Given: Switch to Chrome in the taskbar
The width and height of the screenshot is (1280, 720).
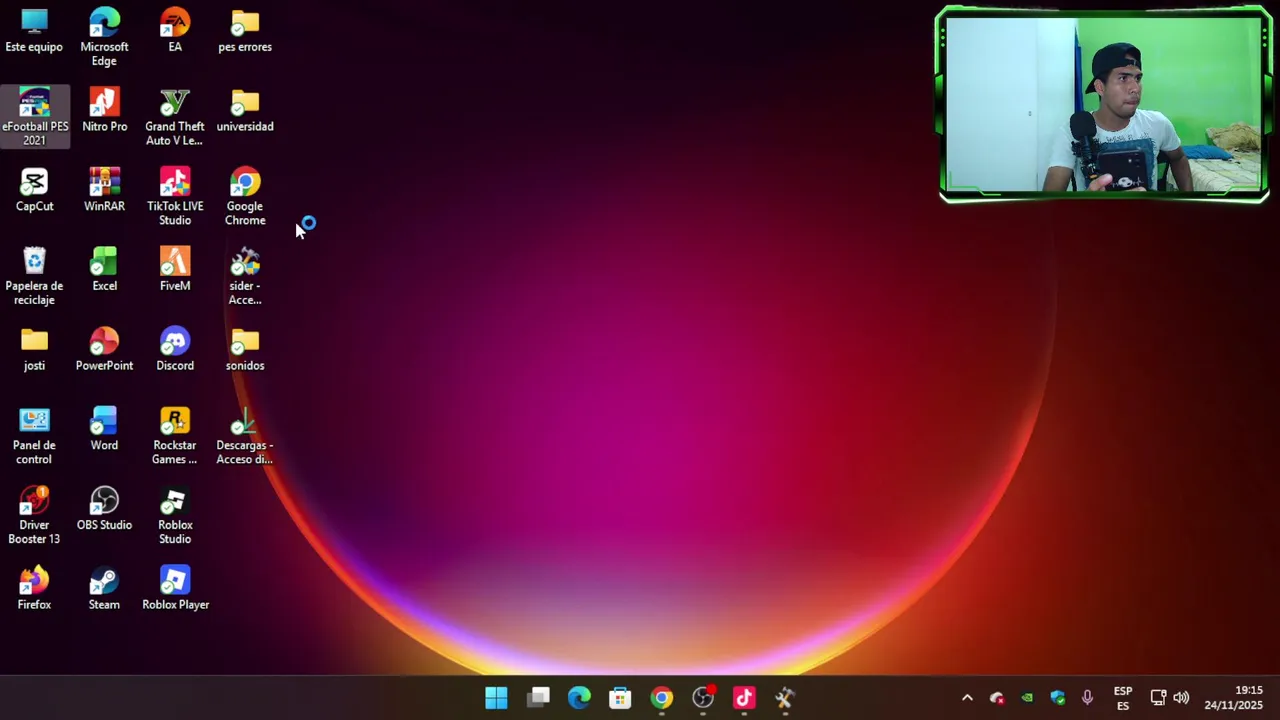Looking at the screenshot, I should pos(662,698).
